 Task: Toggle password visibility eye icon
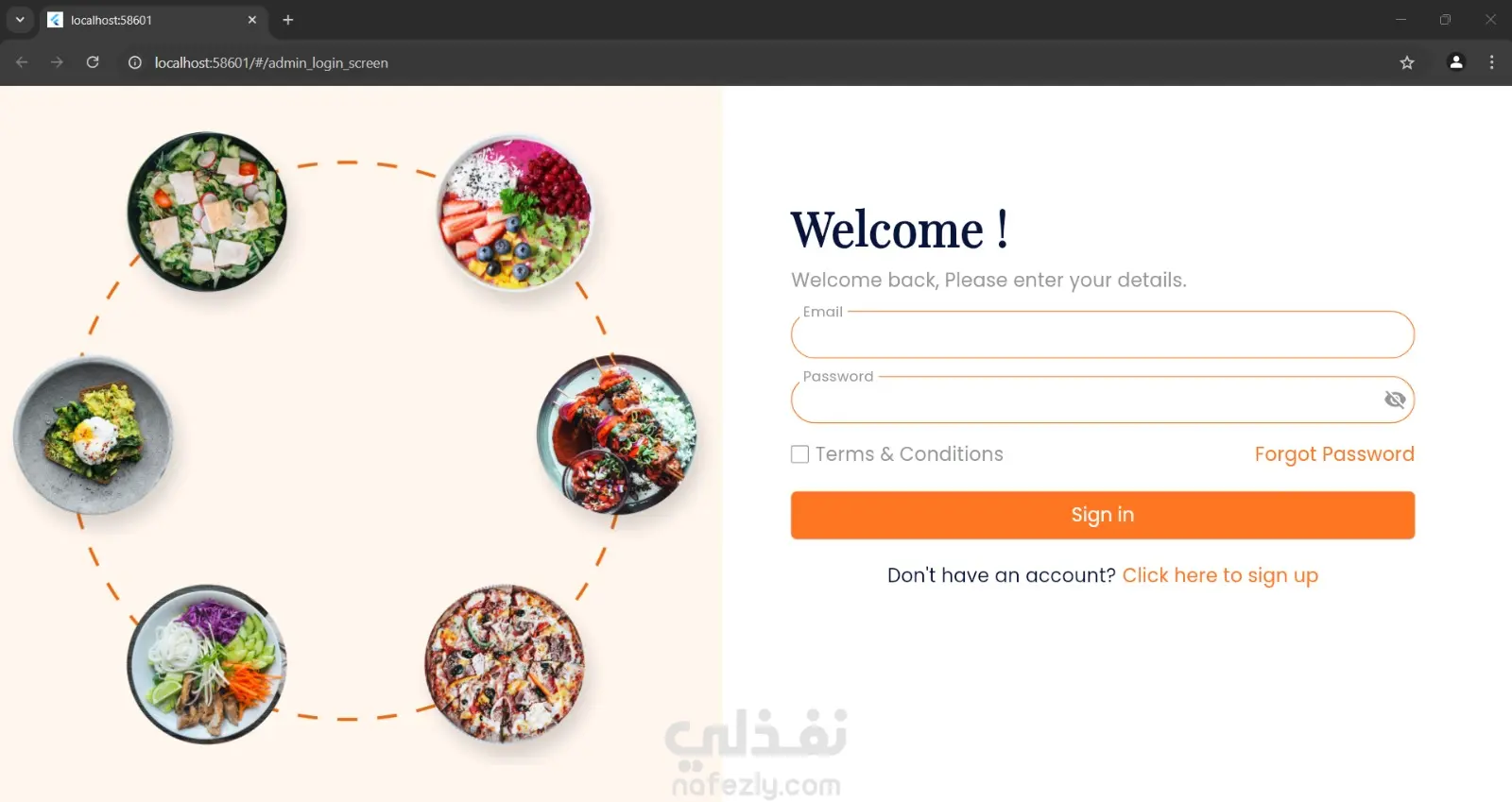coord(1394,400)
